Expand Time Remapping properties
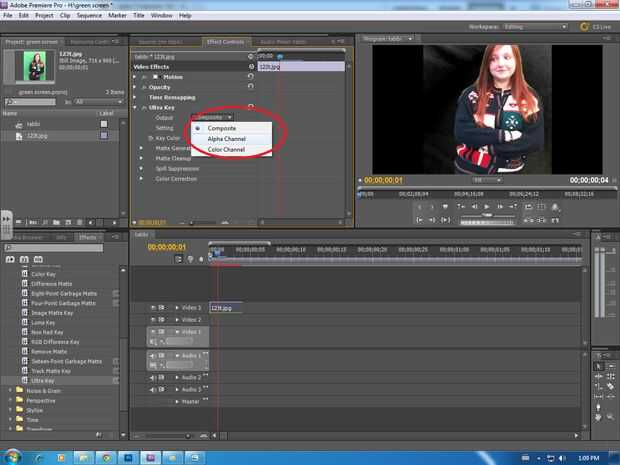Image resolution: width=620 pixels, height=465 pixels. [135, 97]
